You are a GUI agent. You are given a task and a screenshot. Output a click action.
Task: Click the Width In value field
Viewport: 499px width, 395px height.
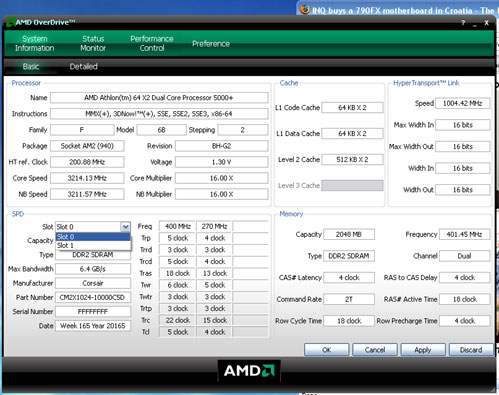tap(463, 168)
